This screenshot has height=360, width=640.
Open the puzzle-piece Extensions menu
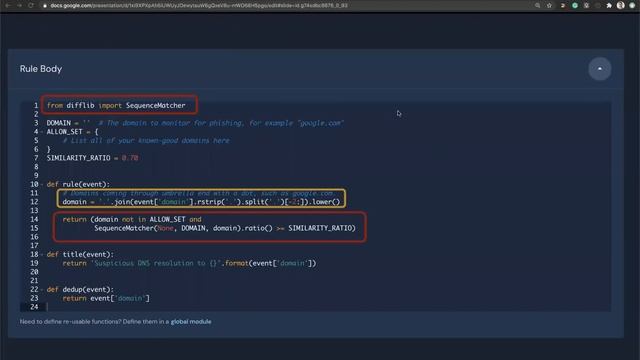tap(609, 5)
